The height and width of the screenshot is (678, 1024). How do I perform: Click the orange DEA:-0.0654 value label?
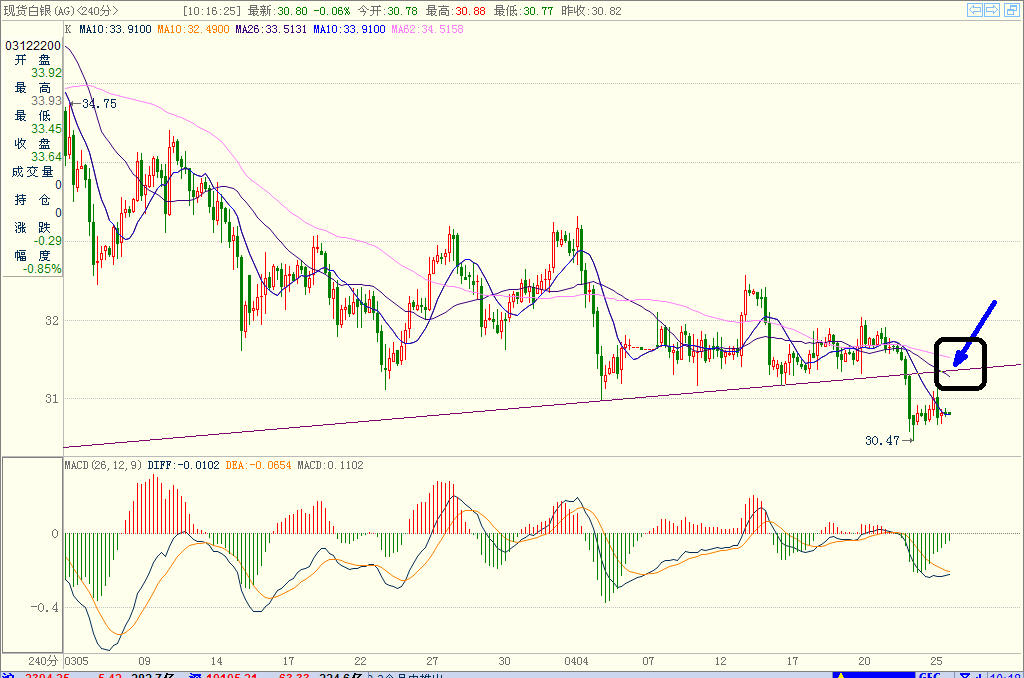pos(258,465)
